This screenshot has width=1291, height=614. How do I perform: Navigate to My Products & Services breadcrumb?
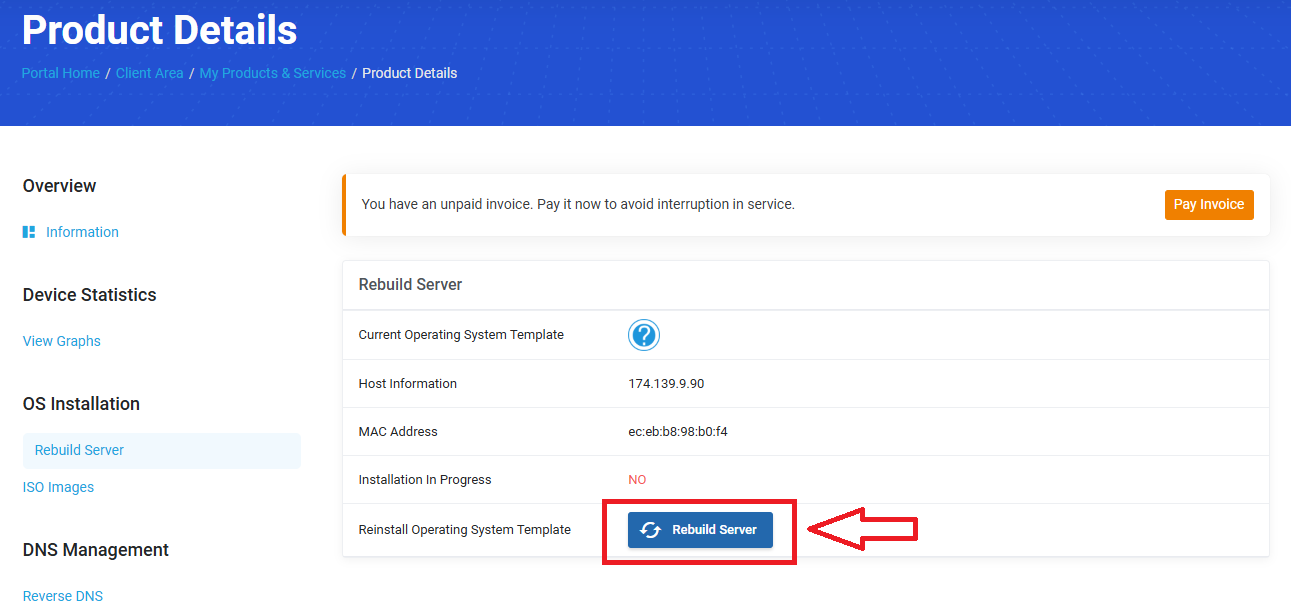point(272,73)
